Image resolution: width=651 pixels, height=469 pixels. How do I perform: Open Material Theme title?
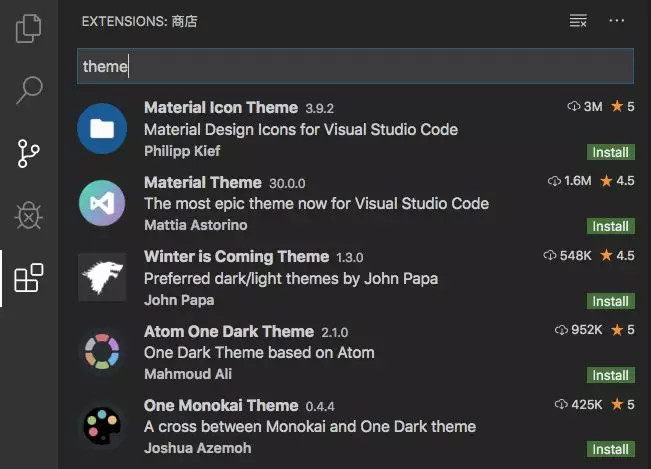[203, 183]
